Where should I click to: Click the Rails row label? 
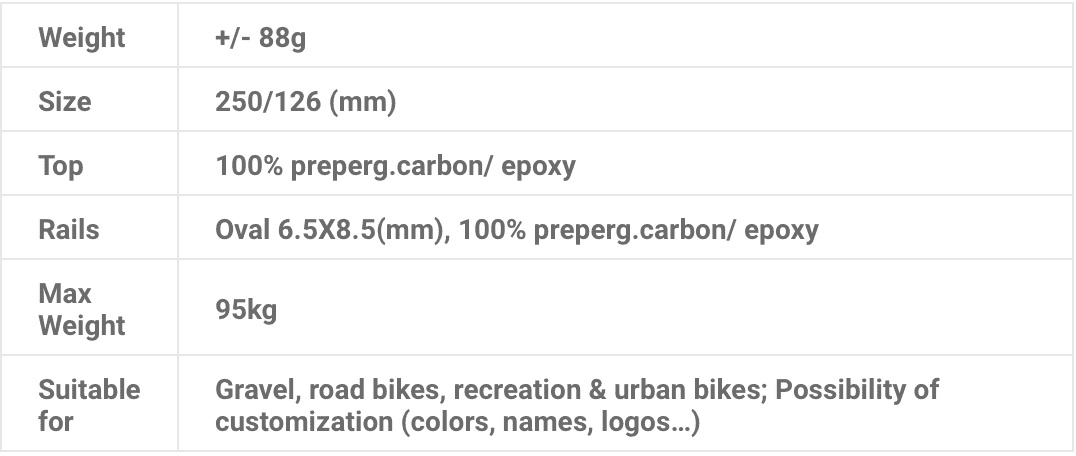pyautogui.click(x=69, y=230)
